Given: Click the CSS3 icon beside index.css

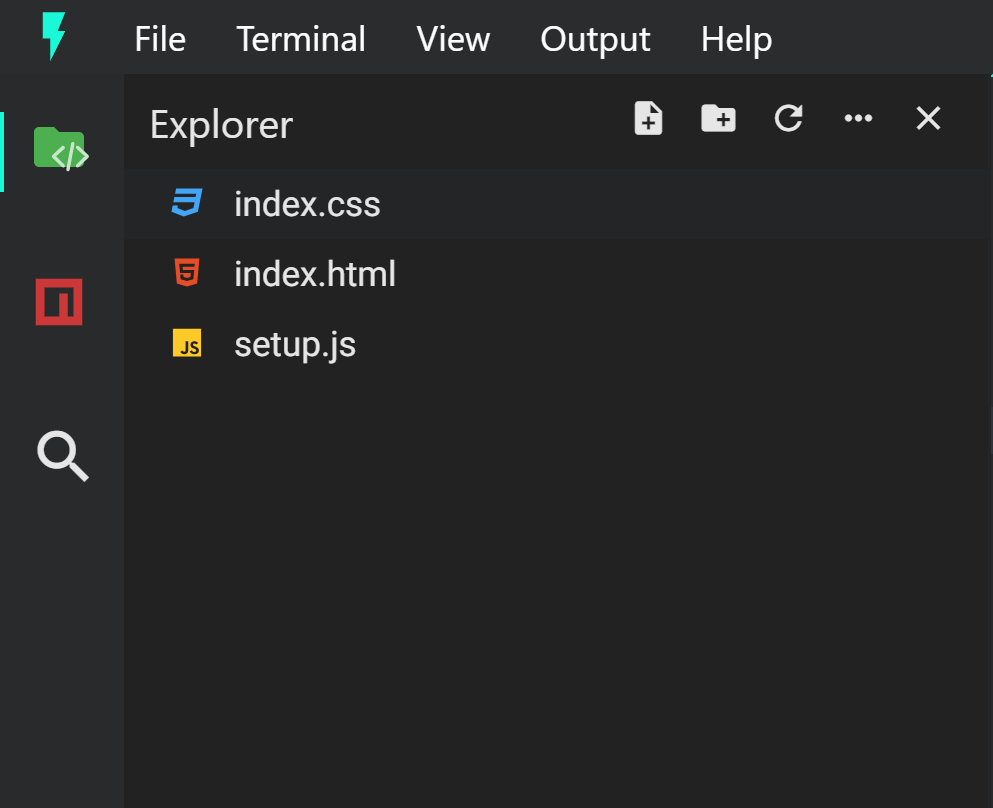Looking at the screenshot, I should (187, 203).
